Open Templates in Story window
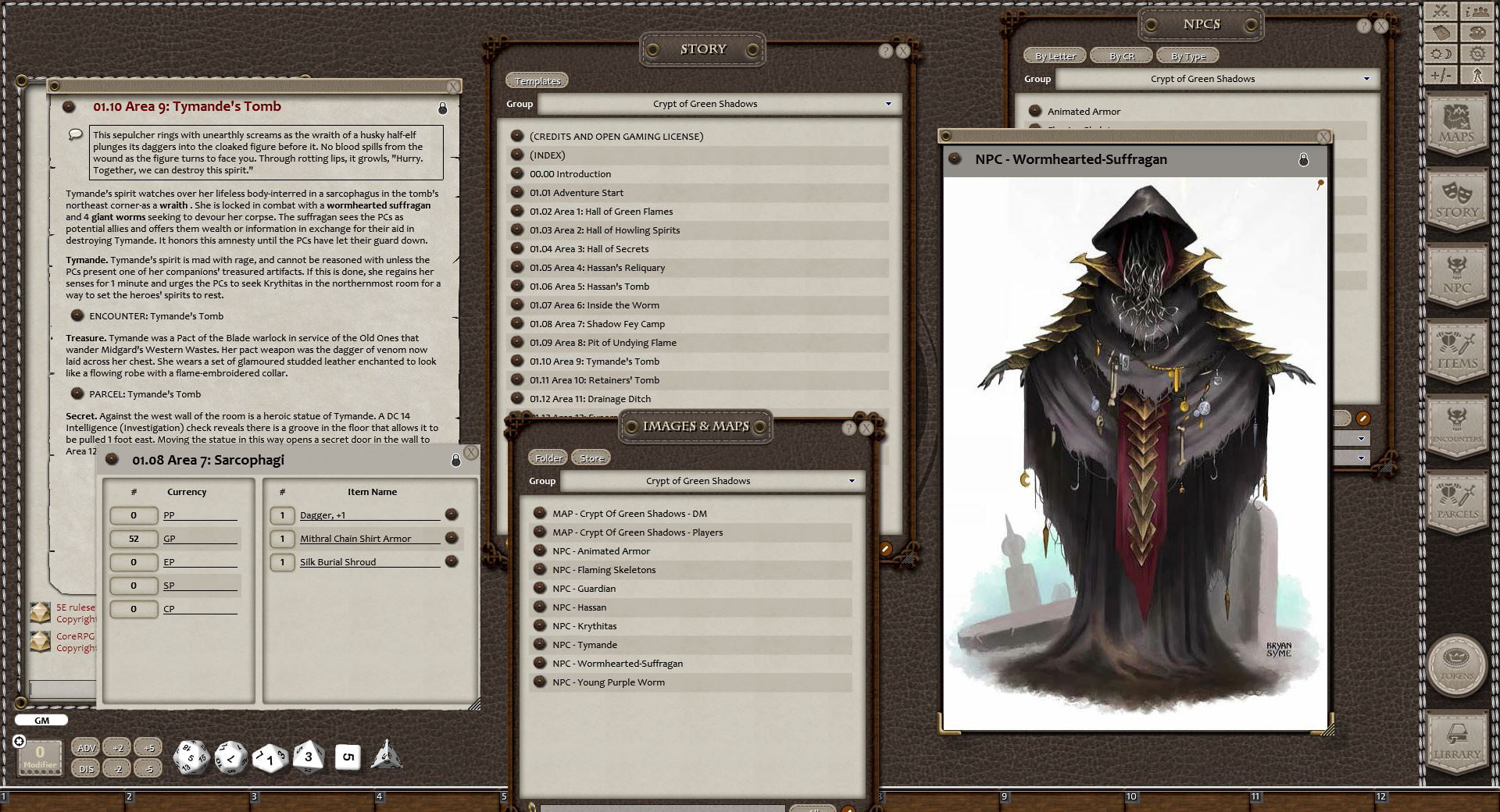Screen dimensions: 1500x812 click(537, 81)
